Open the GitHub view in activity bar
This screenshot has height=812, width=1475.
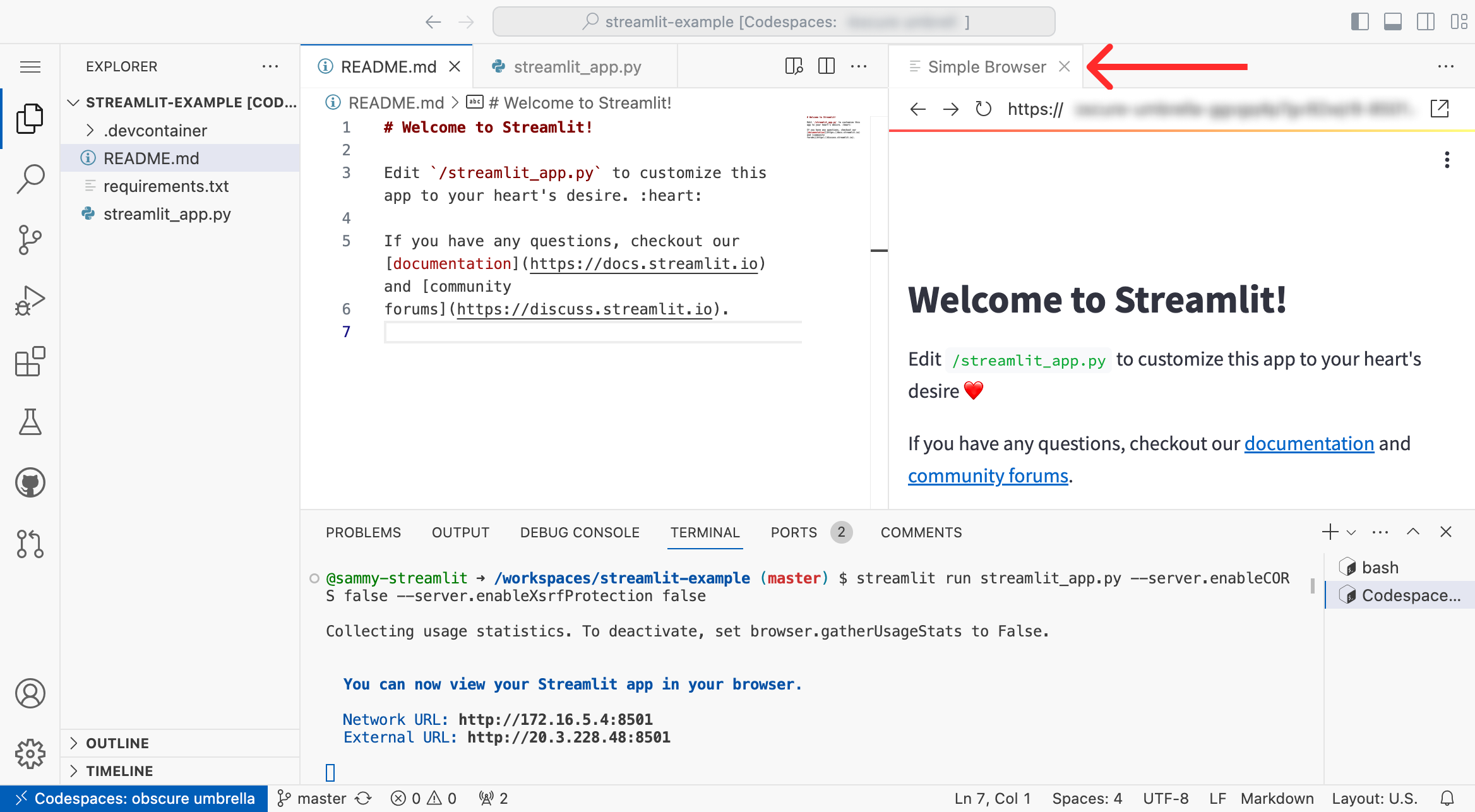(x=30, y=482)
